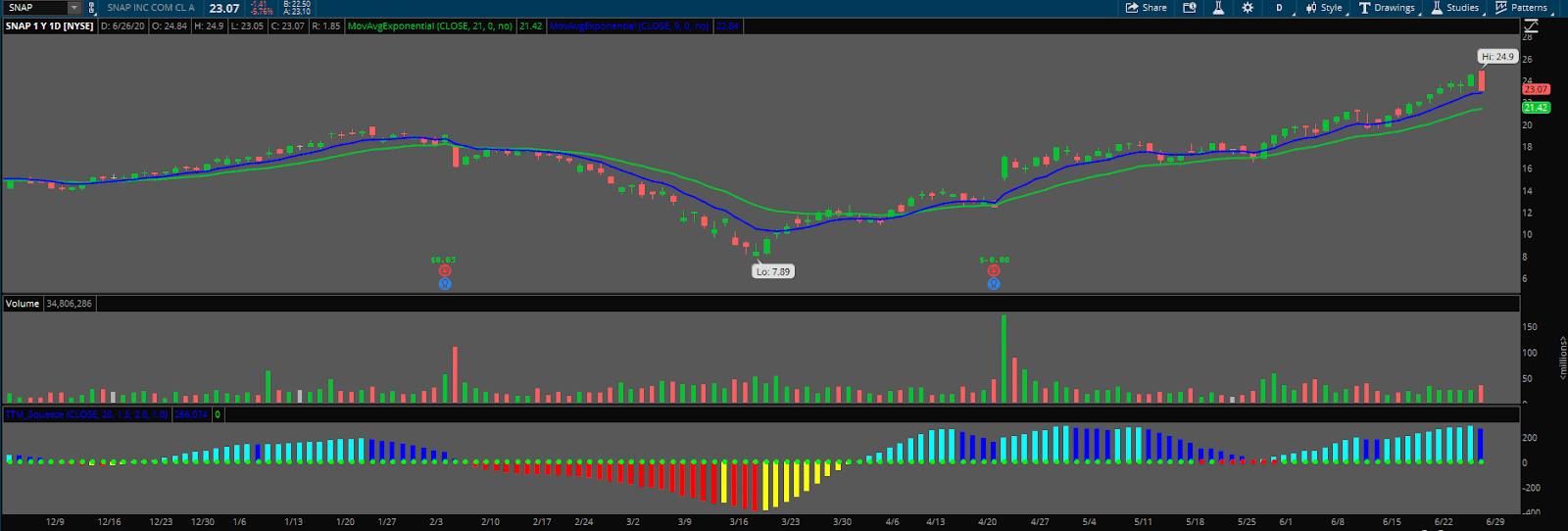Click the B: 22.50 bid price
Screen dimensions: 1568x531
click(x=297, y=4)
